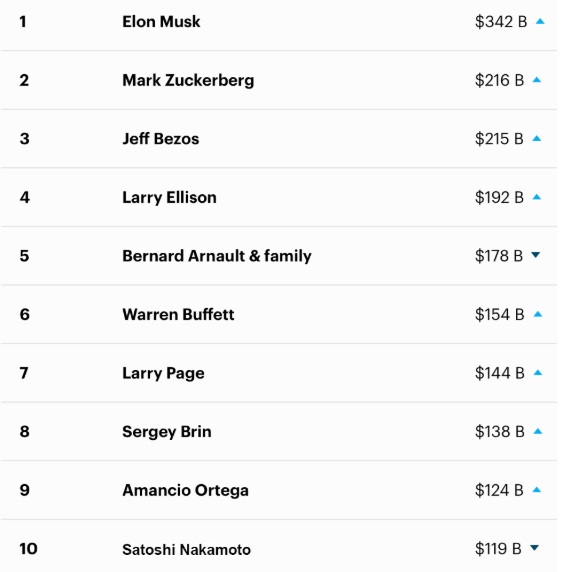Click the Sergey Brin name
Viewport: 576px width, 572px height.
pyautogui.click(x=167, y=432)
